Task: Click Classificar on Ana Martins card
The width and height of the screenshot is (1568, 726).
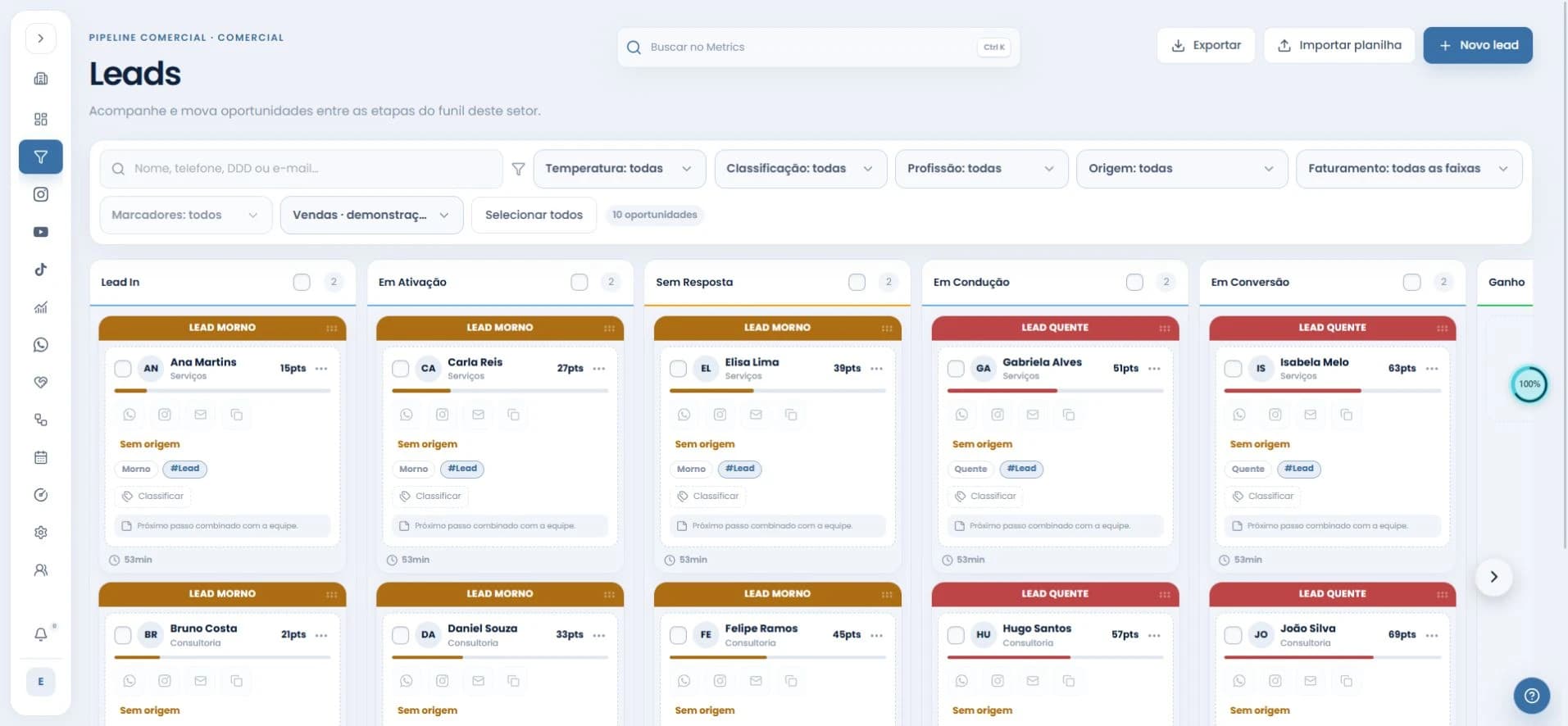Action: click(152, 496)
